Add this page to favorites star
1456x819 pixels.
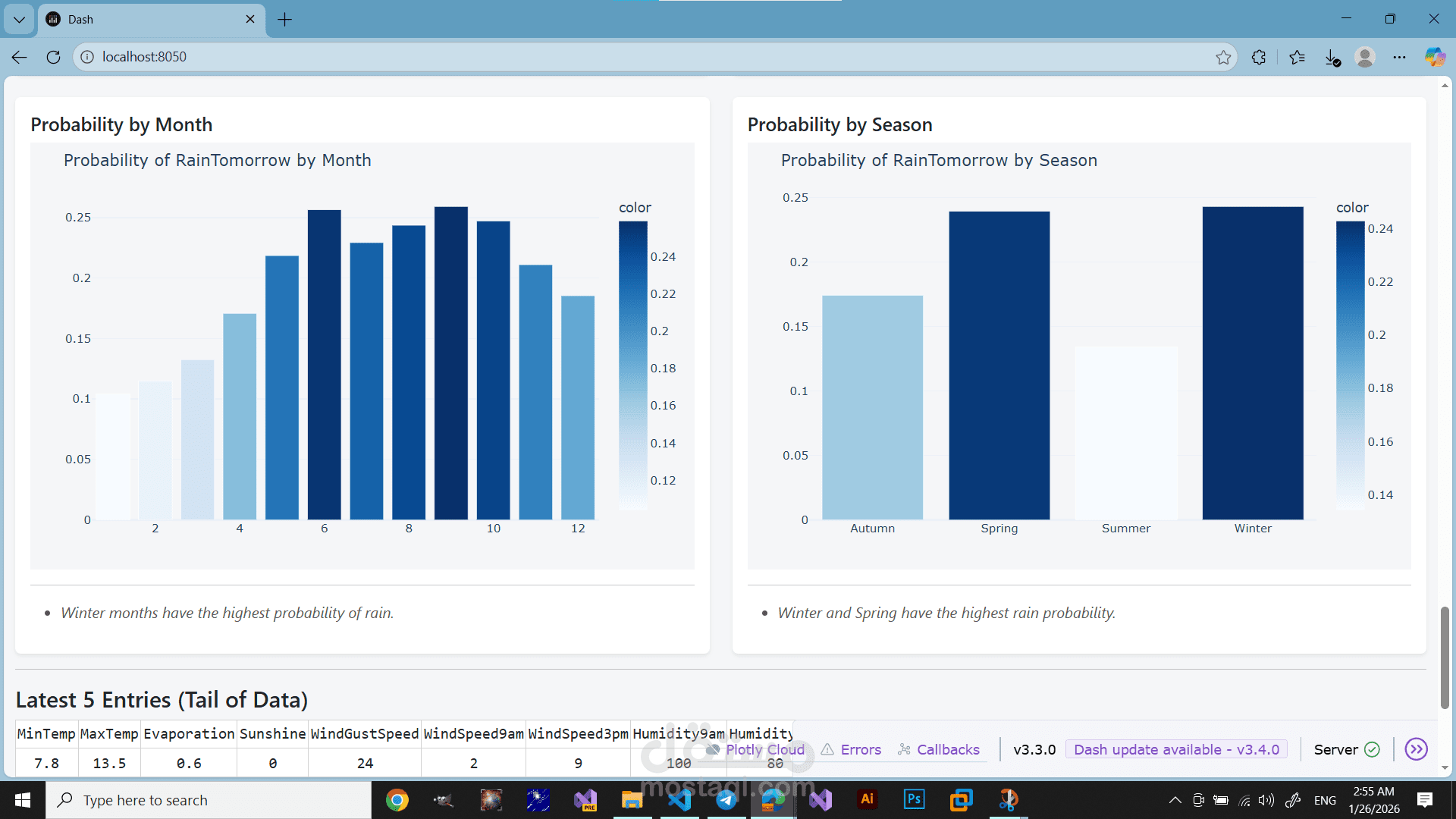tap(1223, 57)
